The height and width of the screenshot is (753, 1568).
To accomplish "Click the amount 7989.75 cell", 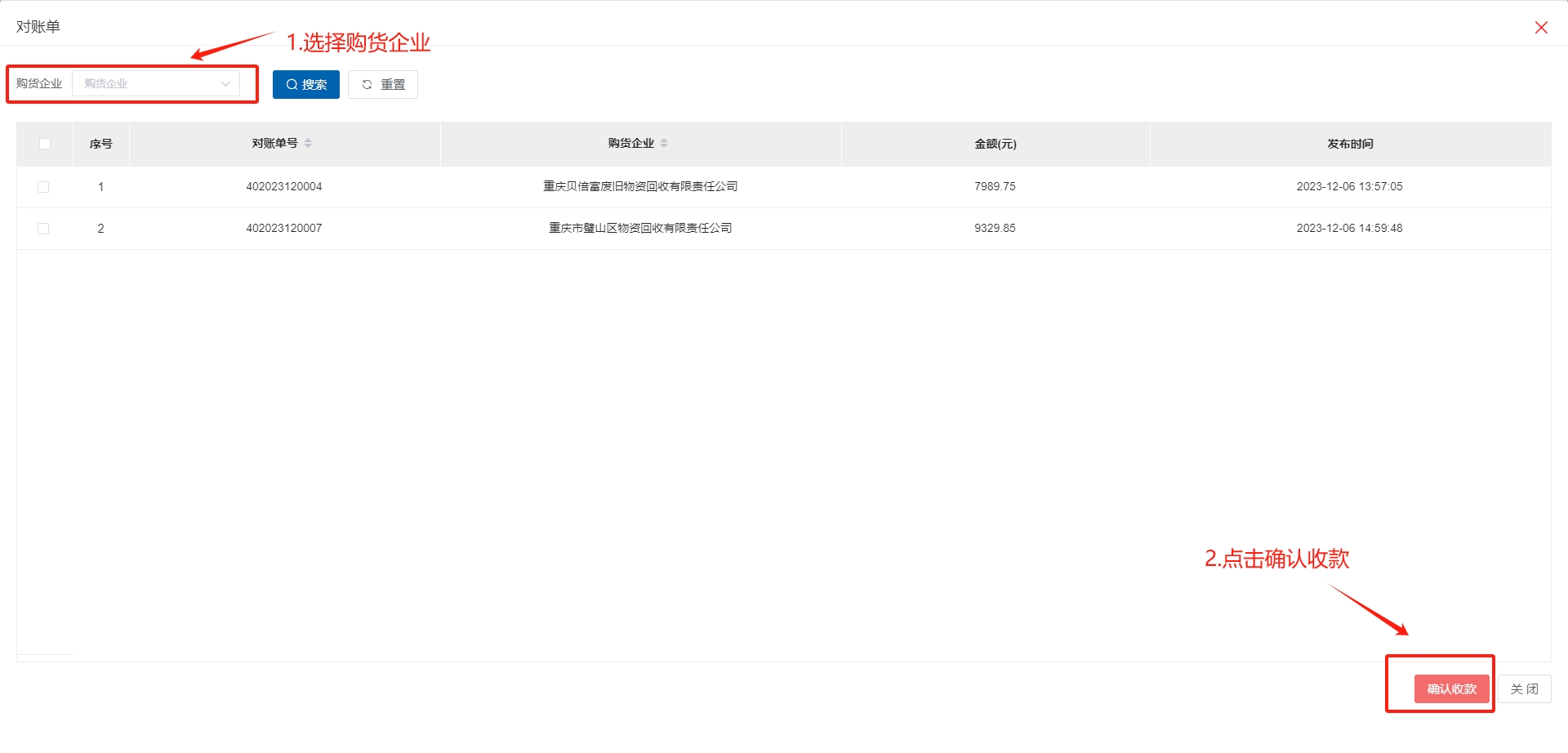I will click(995, 187).
